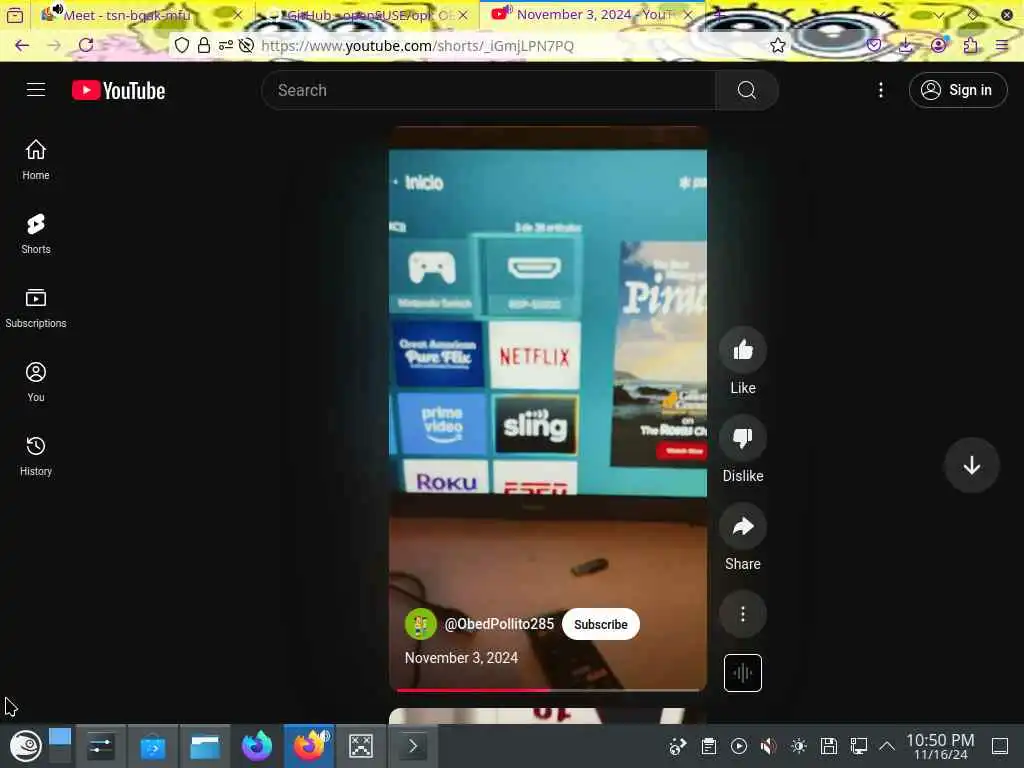Go to the next short with down arrow
The image size is (1024, 768).
tap(971, 465)
